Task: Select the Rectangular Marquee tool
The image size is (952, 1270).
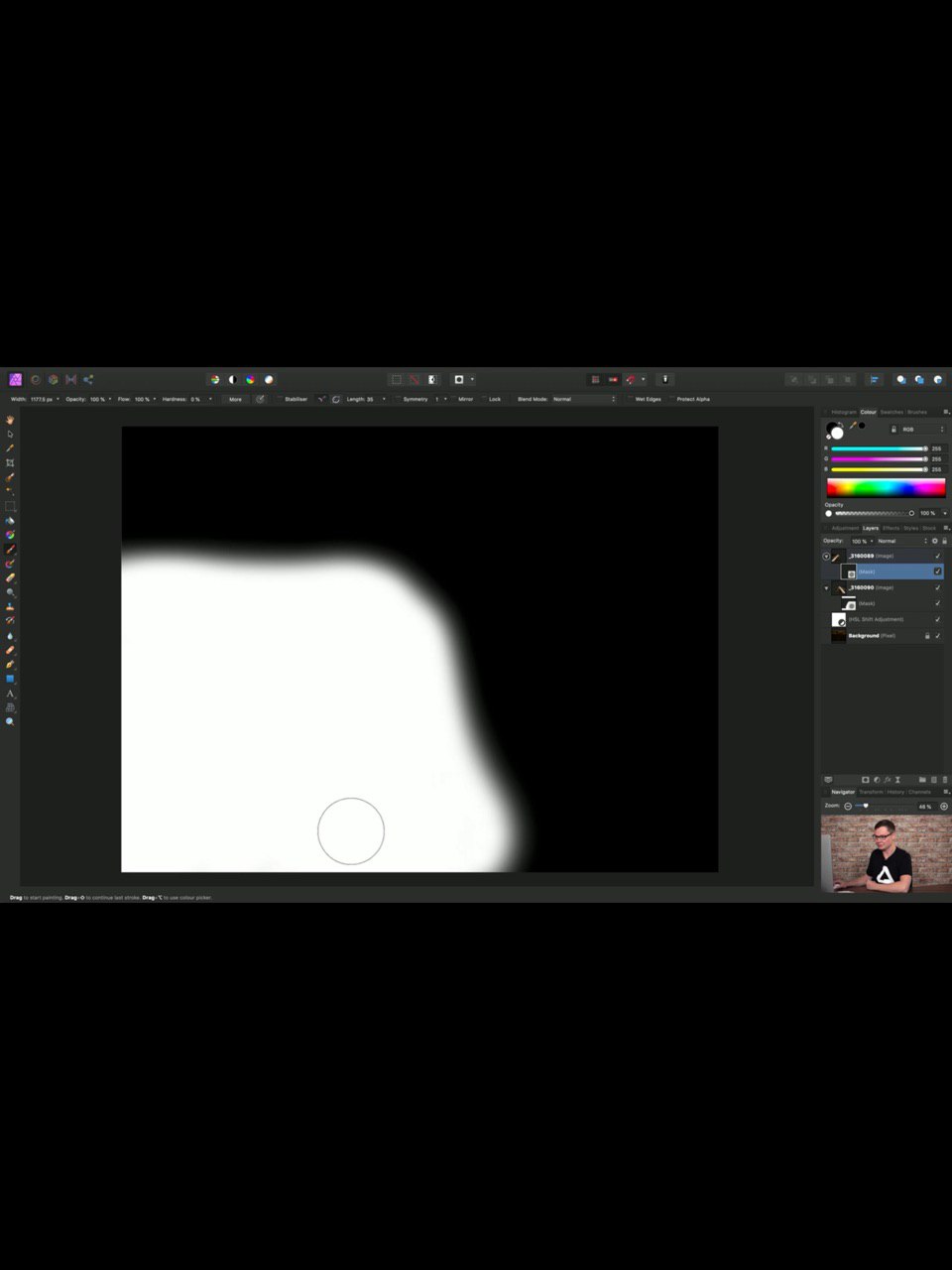Action: 10,506
